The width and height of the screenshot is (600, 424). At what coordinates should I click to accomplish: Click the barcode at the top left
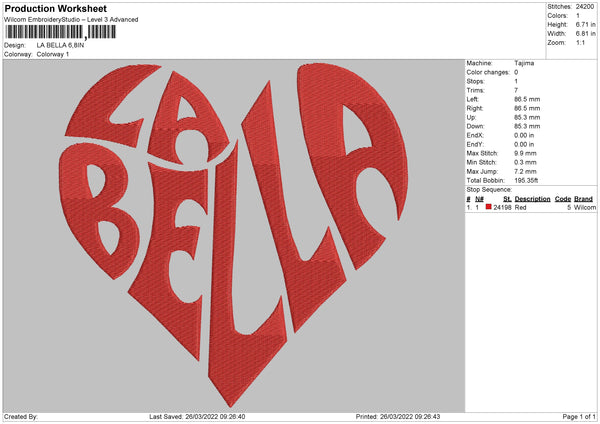click(x=60, y=32)
